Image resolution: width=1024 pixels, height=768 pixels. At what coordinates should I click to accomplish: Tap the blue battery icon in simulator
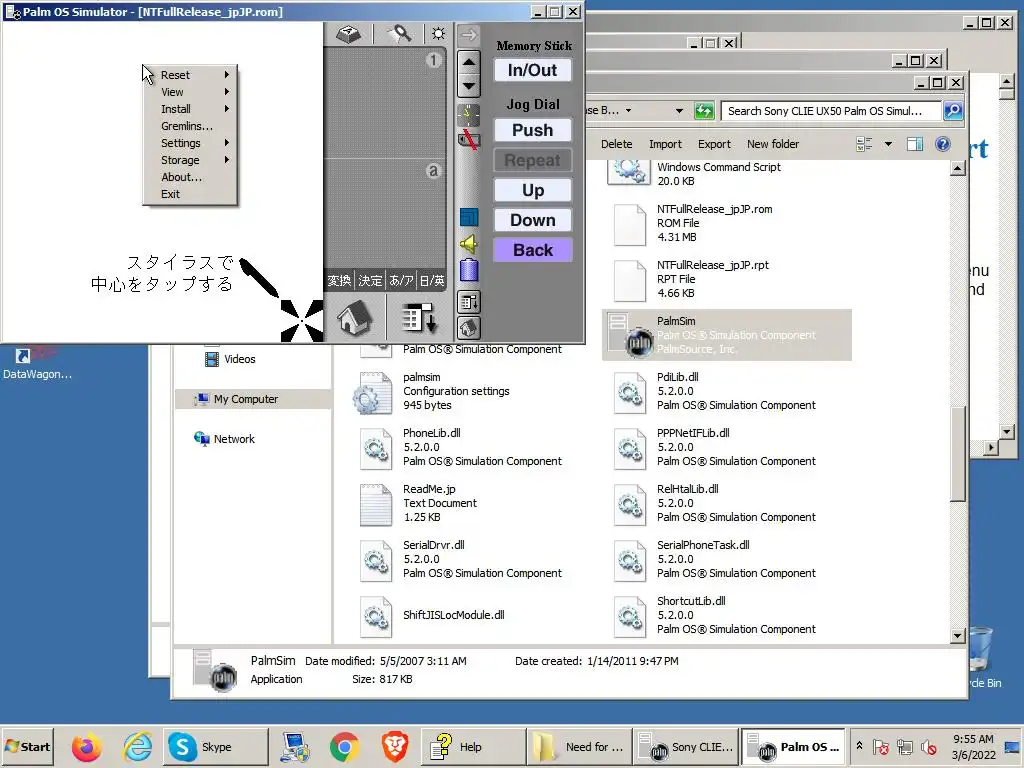(469, 270)
